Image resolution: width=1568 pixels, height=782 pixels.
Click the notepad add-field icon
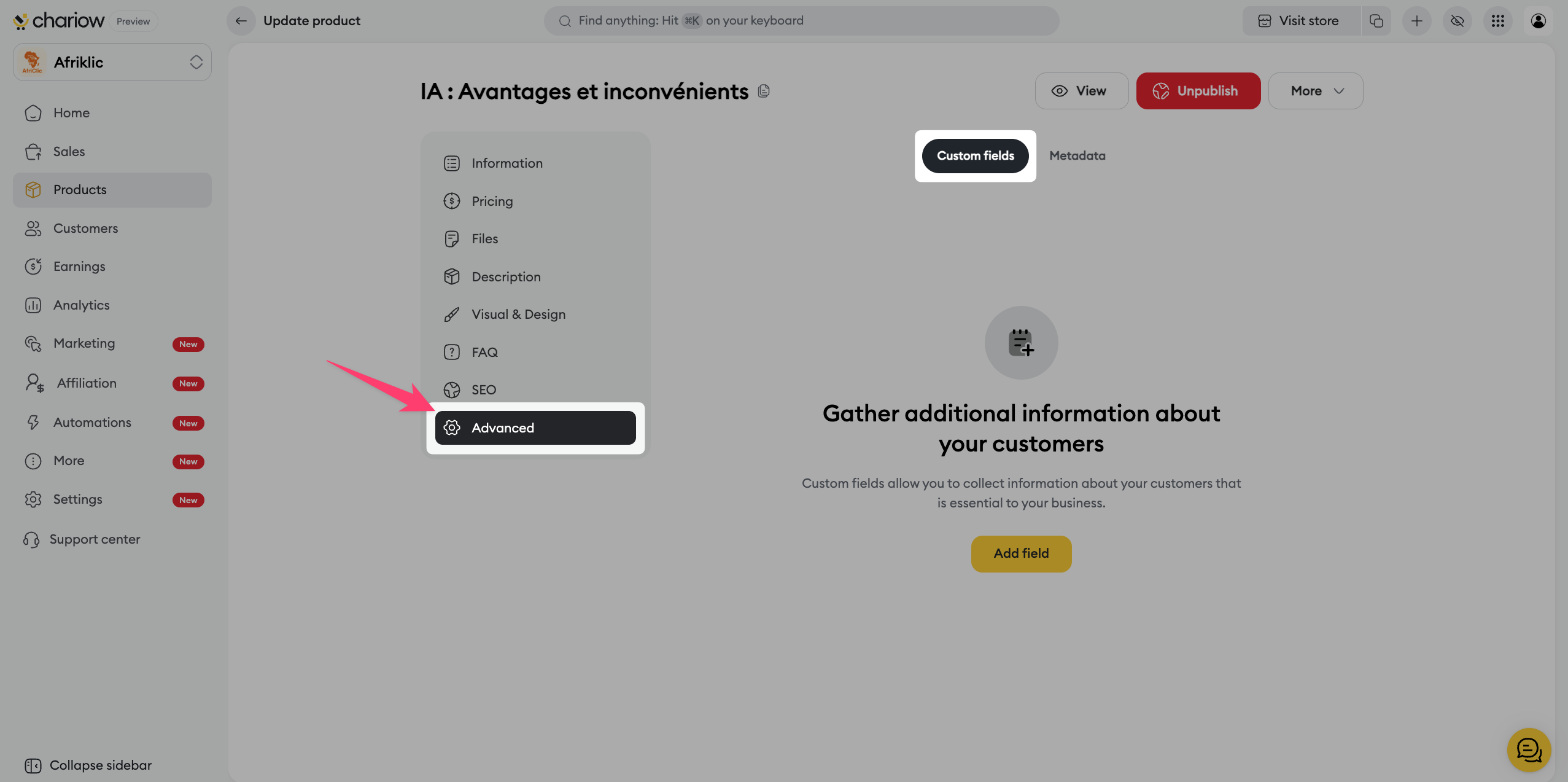(x=1021, y=342)
